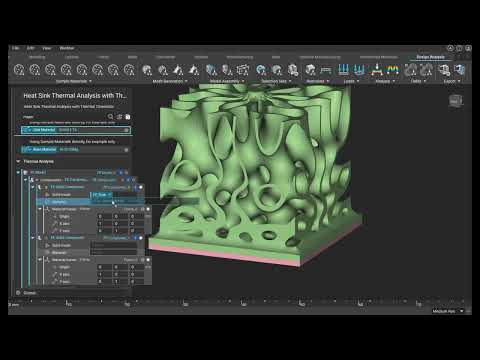
Task: Click the second icon in the Fields group
Action: tap(426, 70)
